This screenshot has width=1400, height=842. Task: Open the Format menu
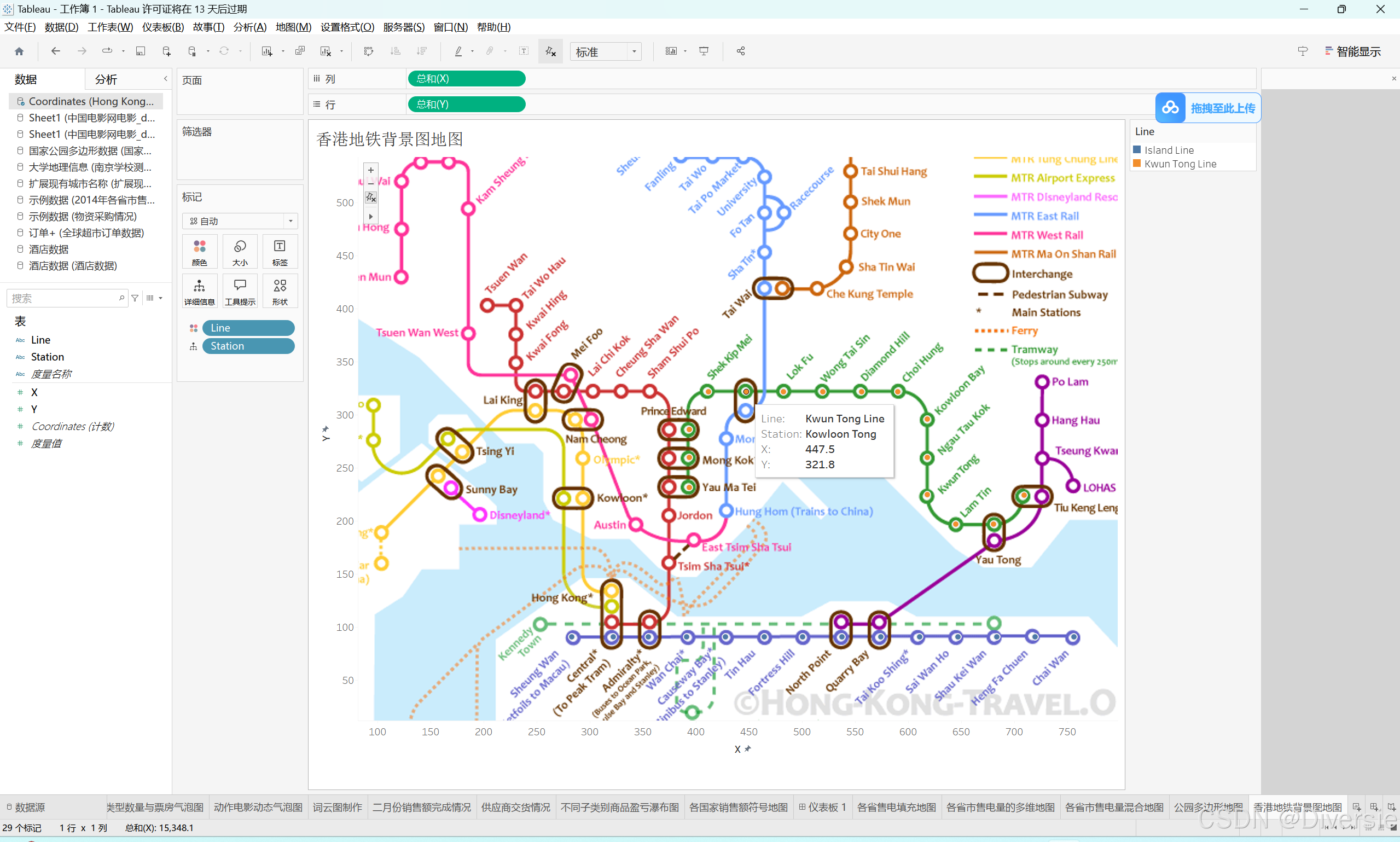[347, 27]
